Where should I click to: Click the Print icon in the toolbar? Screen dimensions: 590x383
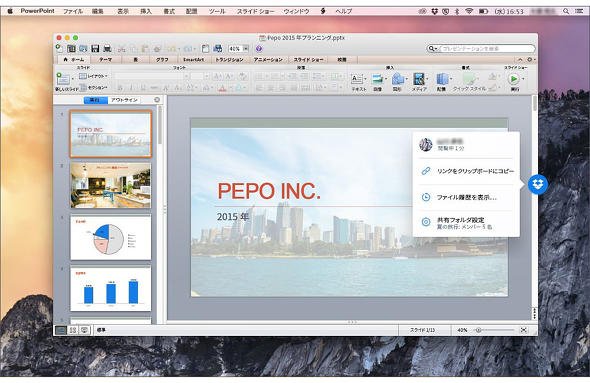[x=107, y=49]
